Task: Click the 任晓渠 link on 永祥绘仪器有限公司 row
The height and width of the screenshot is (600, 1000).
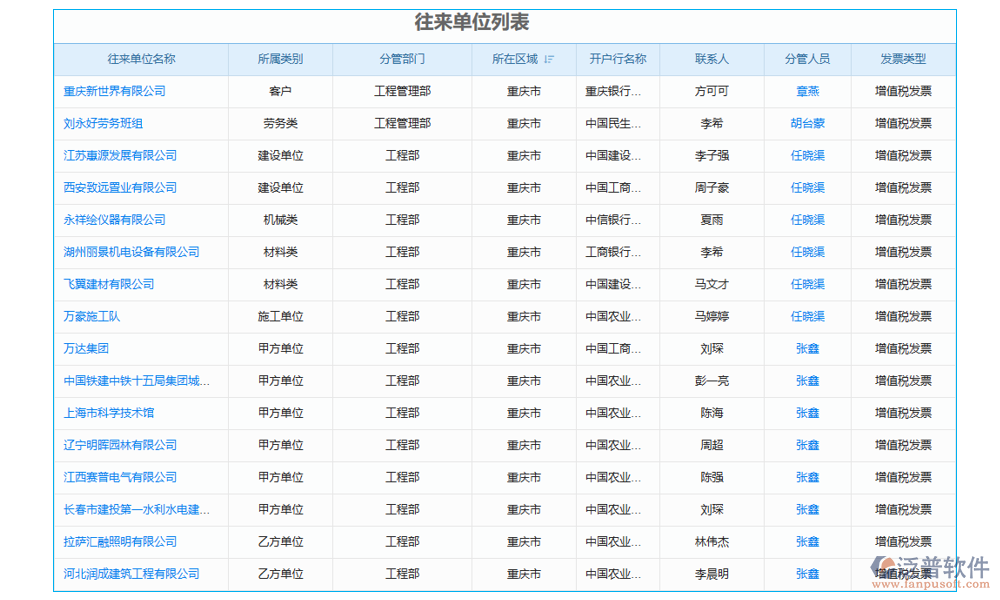Action: pyautogui.click(x=808, y=219)
